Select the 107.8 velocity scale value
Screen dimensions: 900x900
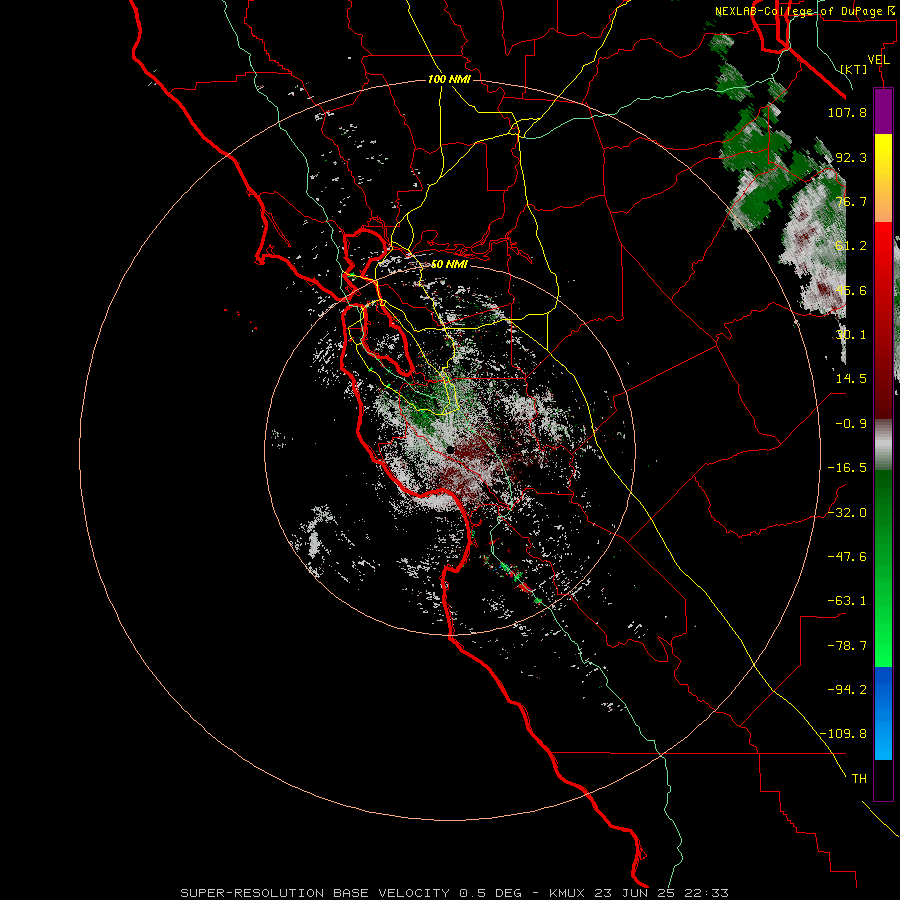[x=847, y=112]
